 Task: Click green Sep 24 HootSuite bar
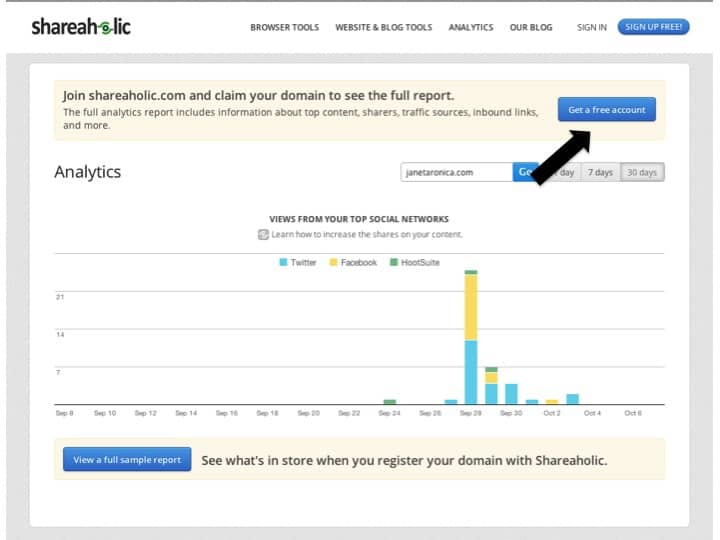point(389,402)
